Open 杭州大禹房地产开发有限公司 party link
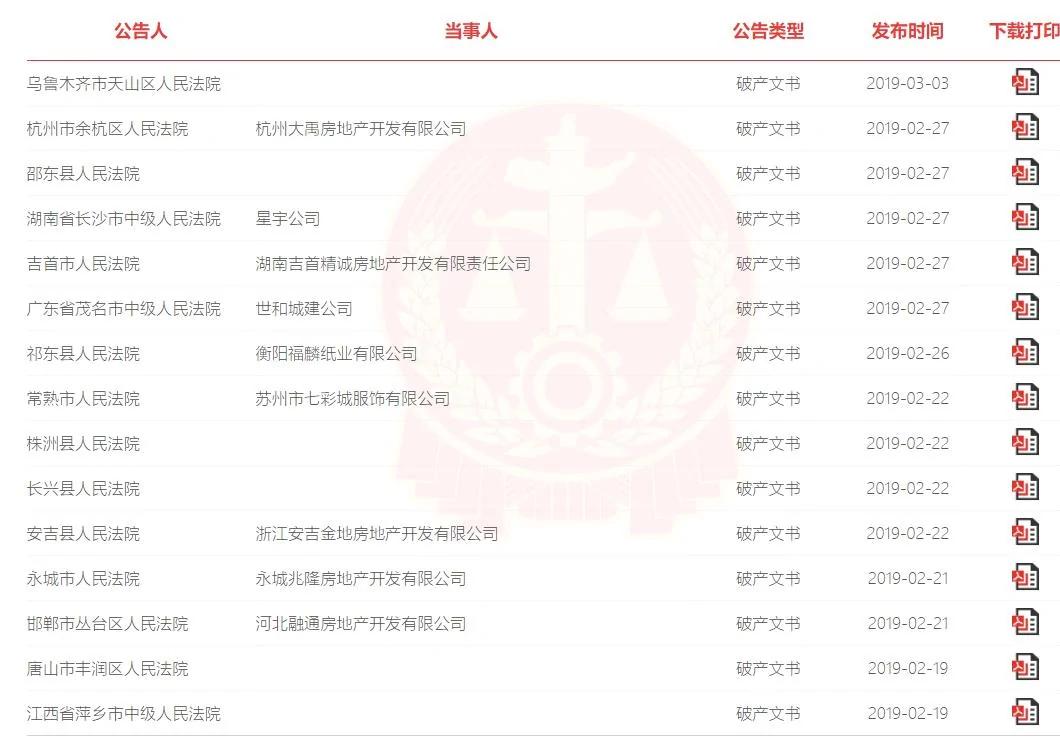Viewport: 1060px width, 748px height. (361, 128)
